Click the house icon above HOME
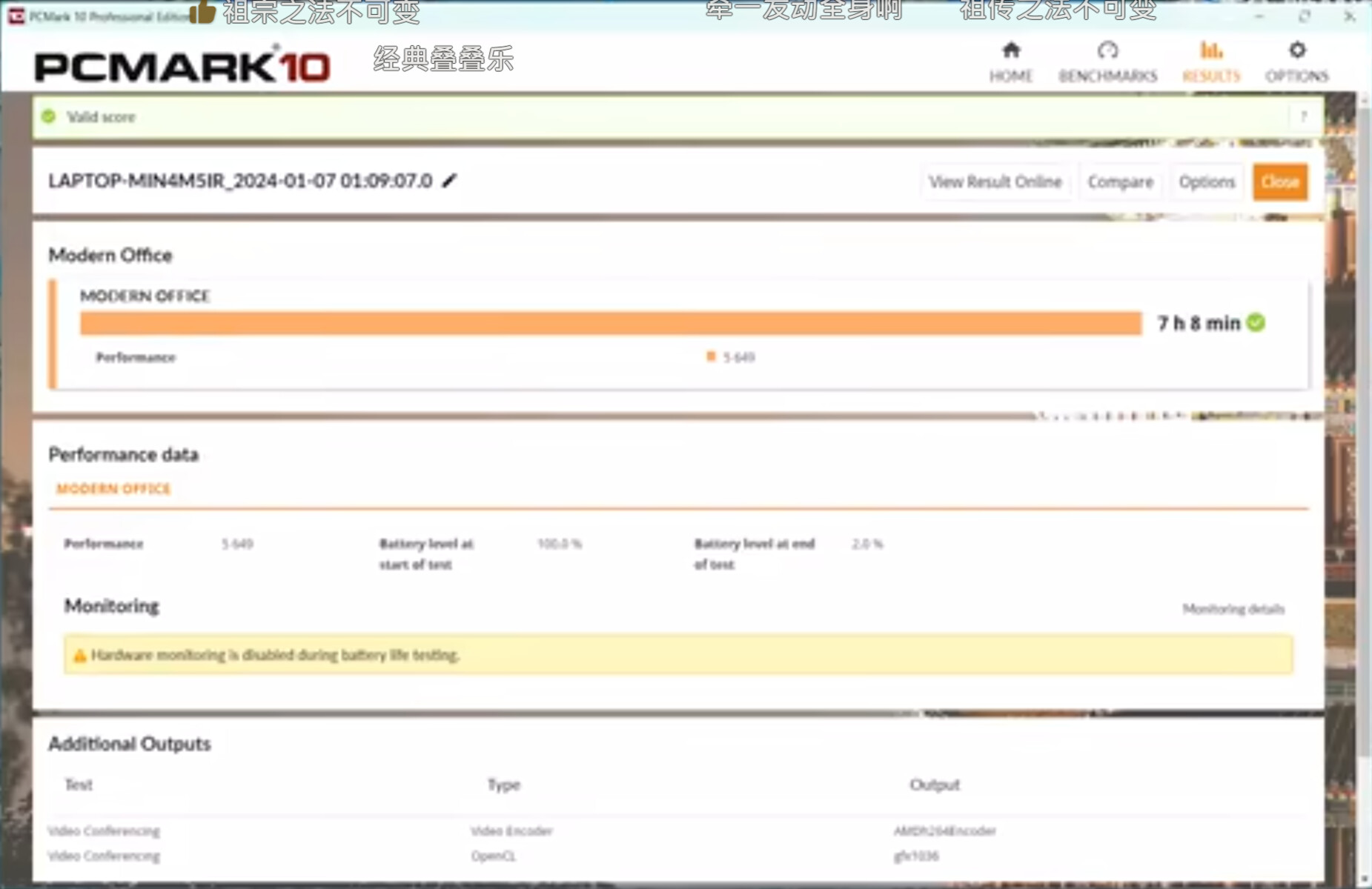 (1011, 50)
